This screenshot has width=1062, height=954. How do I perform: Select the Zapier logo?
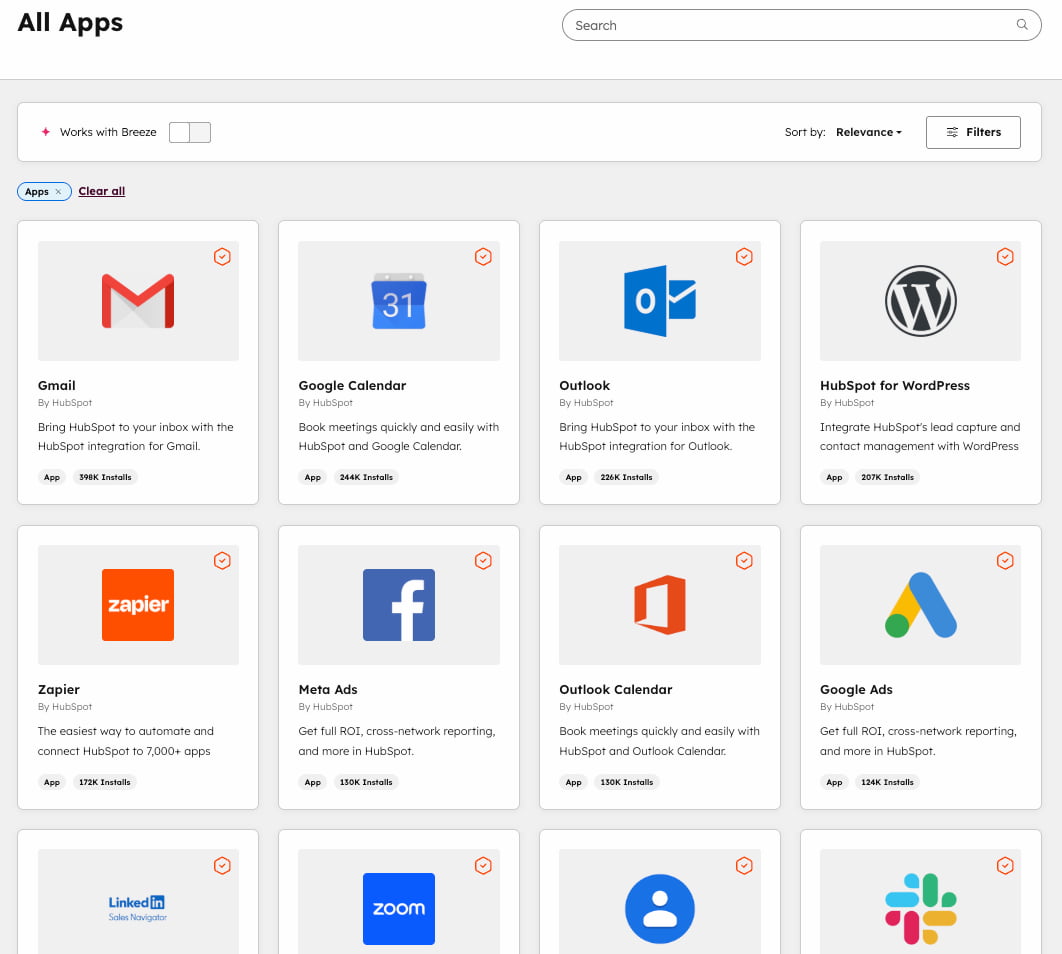pos(138,604)
